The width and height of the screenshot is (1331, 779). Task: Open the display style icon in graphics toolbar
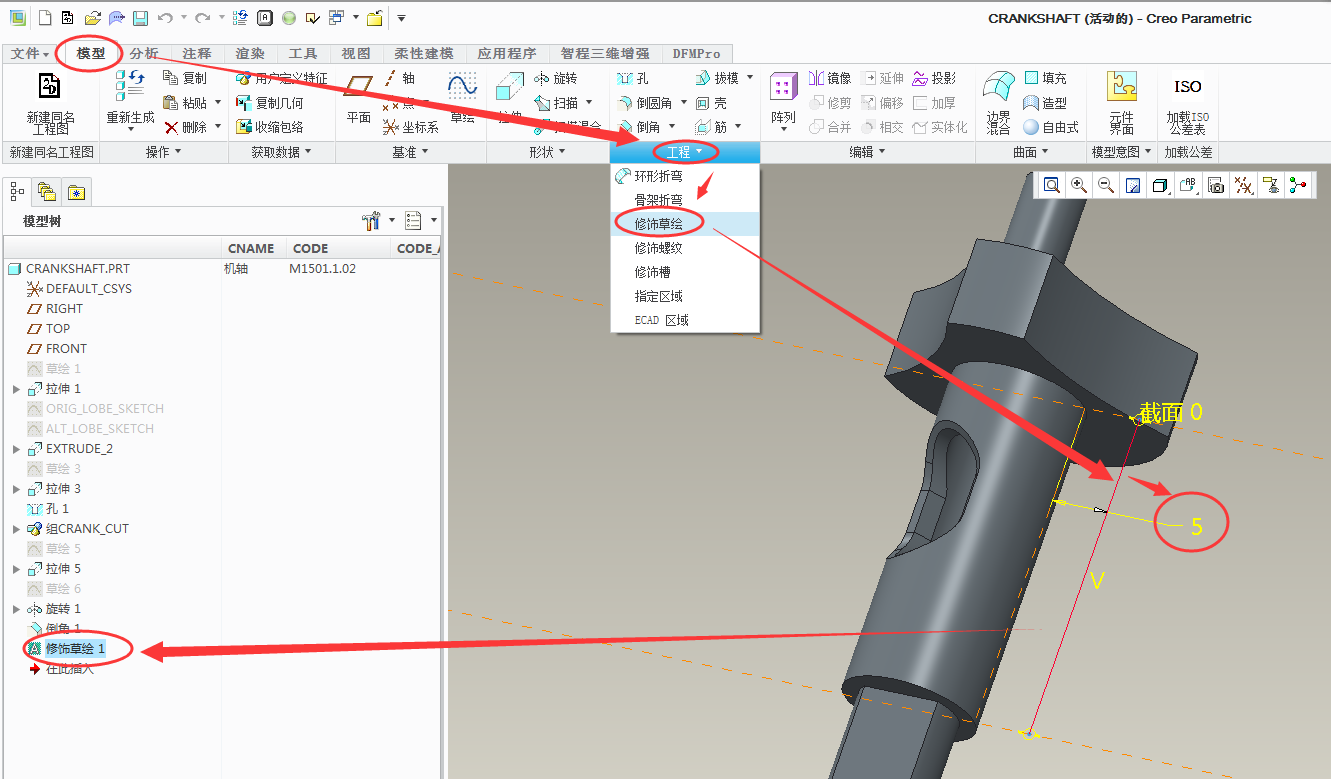point(1160,185)
